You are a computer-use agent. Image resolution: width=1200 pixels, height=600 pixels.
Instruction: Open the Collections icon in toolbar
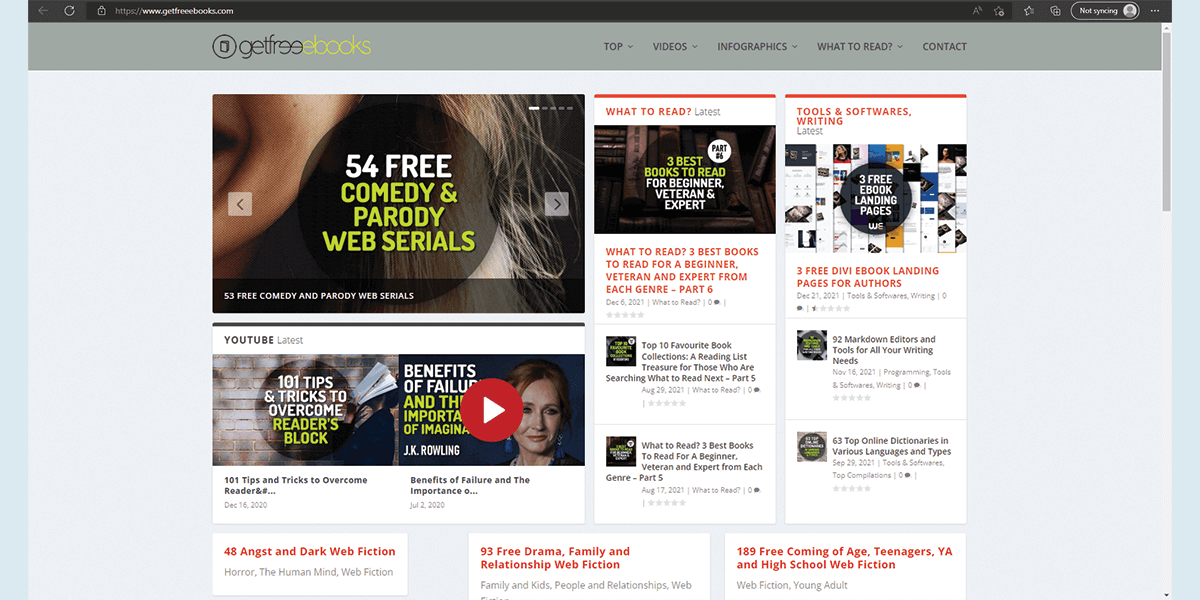pyautogui.click(x=1056, y=11)
